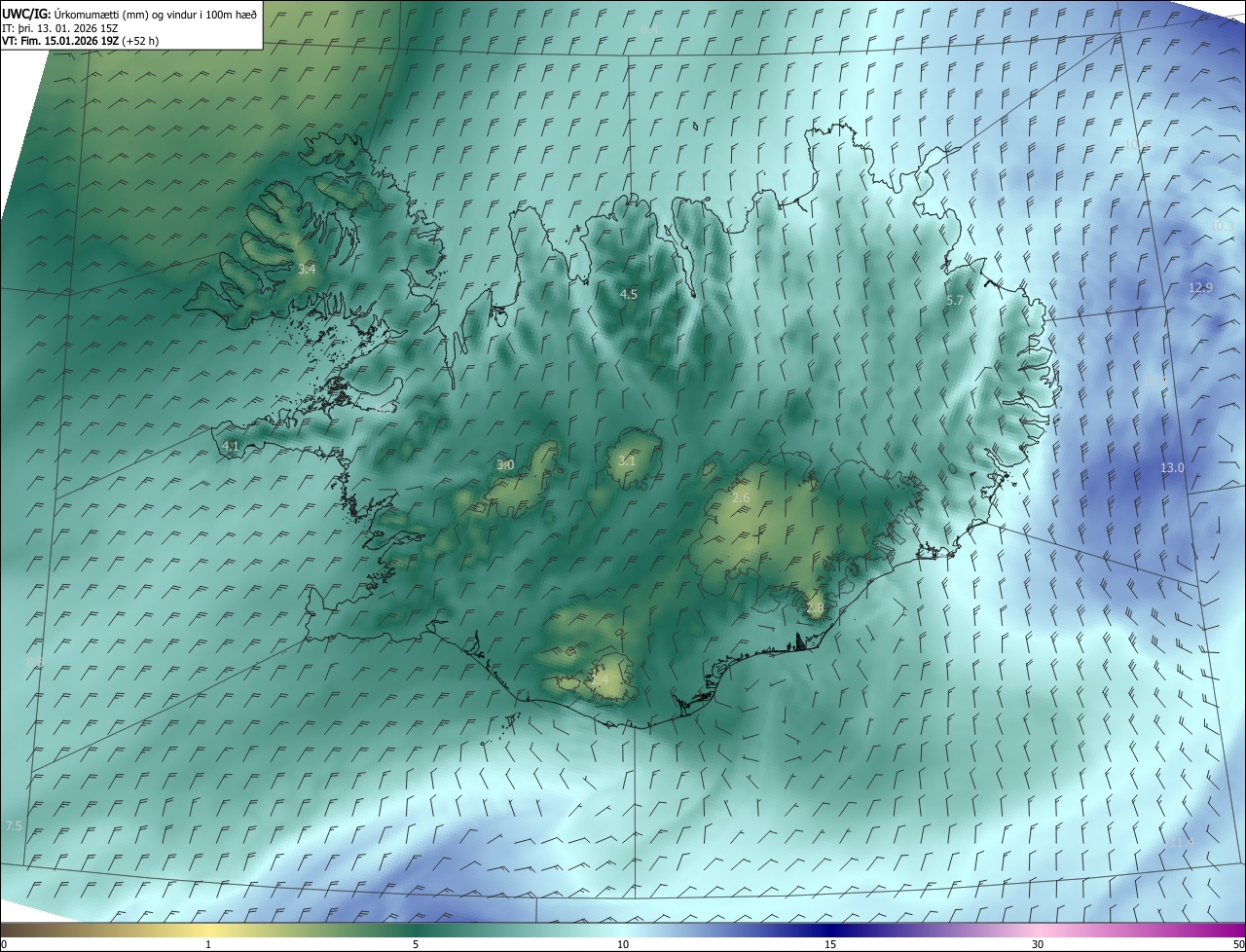The width and height of the screenshot is (1246, 952).
Task: Click the 7.5 value label in southwest
Action: [x=14, y=825]
